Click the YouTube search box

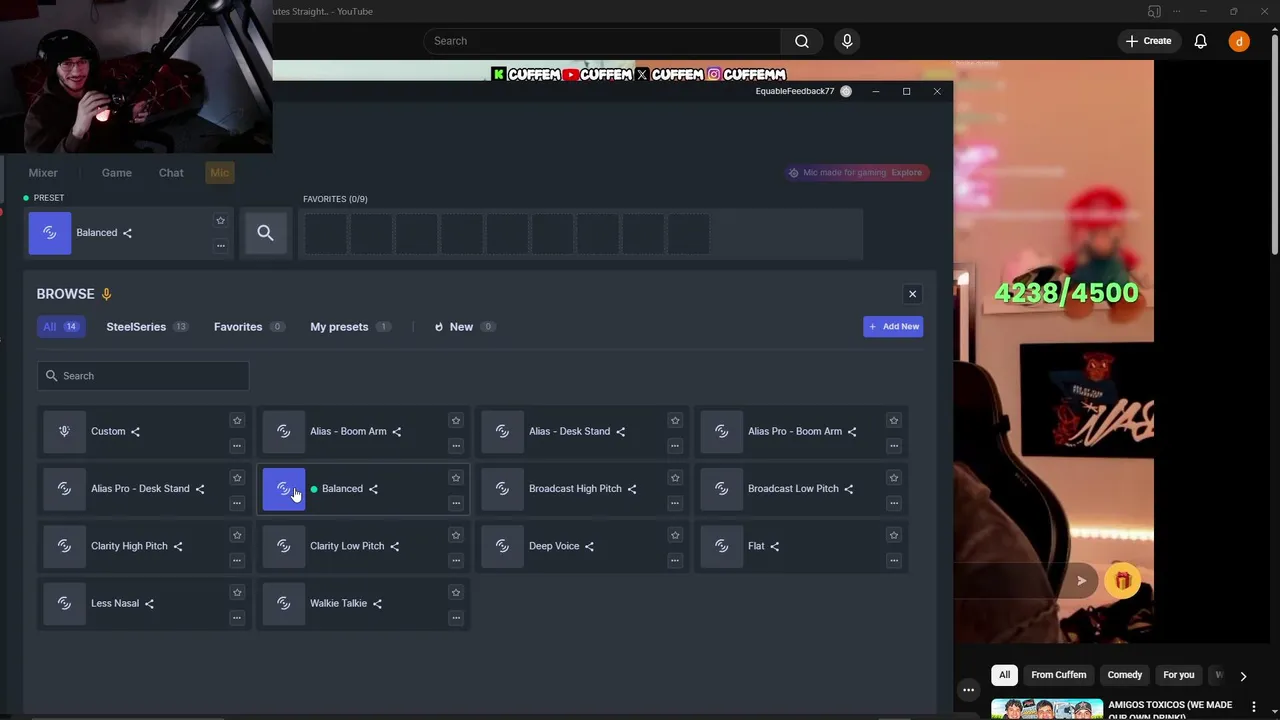[602, 41]
